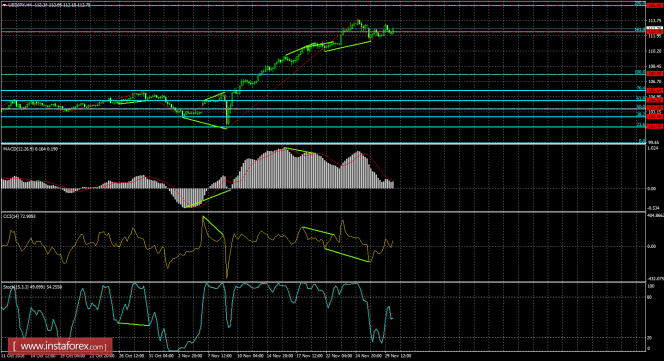Click the small arrow icon before the chart title

(x=4, y=5)
